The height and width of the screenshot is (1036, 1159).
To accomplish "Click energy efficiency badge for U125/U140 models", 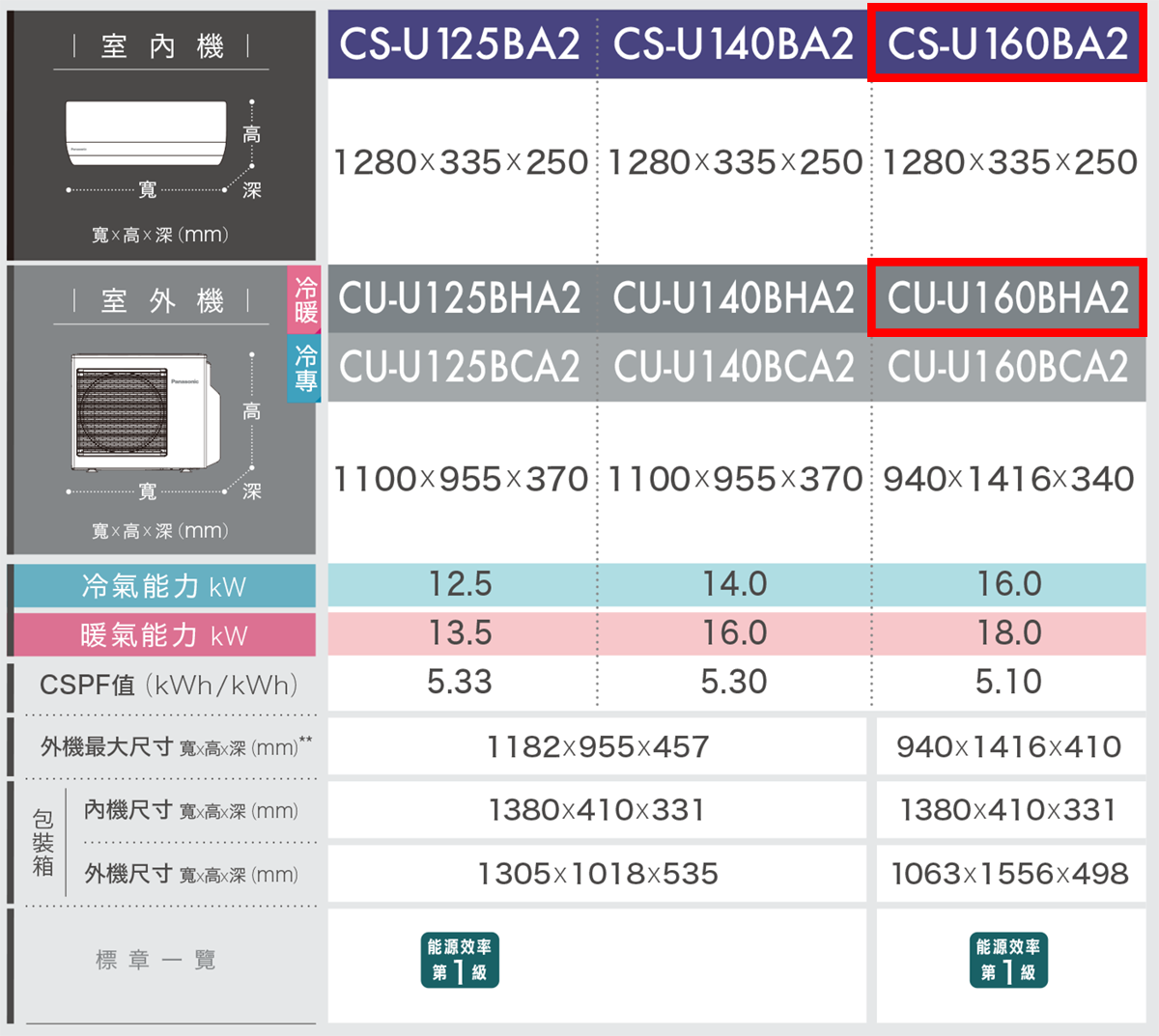I will click(460, 960).
